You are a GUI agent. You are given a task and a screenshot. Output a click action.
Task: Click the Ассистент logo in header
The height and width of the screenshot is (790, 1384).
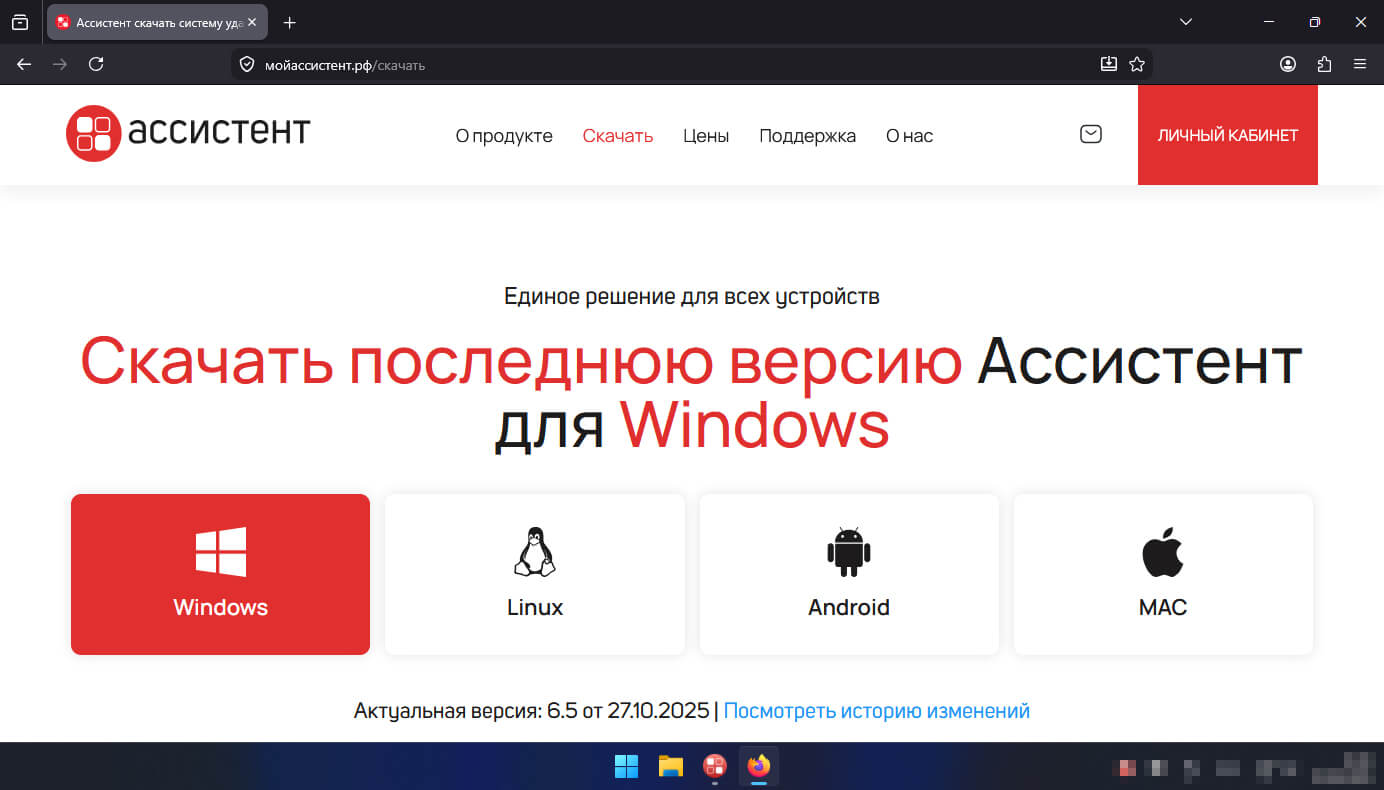(188, 133)
